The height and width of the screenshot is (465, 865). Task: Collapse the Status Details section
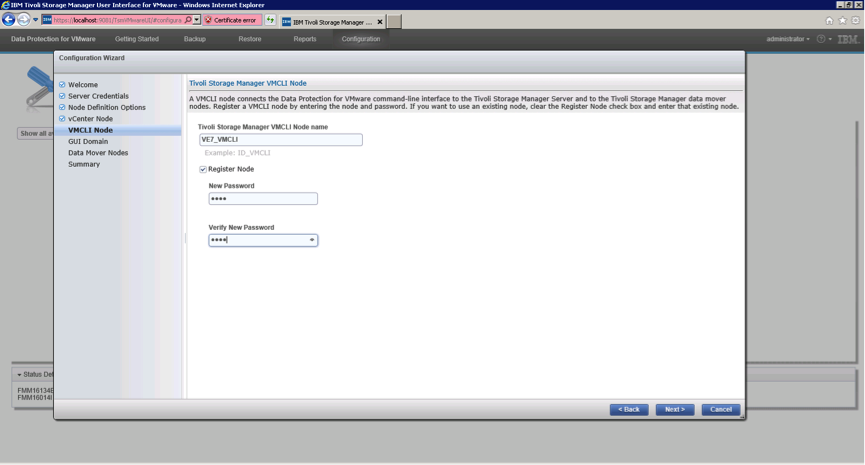tap(19, 375)
